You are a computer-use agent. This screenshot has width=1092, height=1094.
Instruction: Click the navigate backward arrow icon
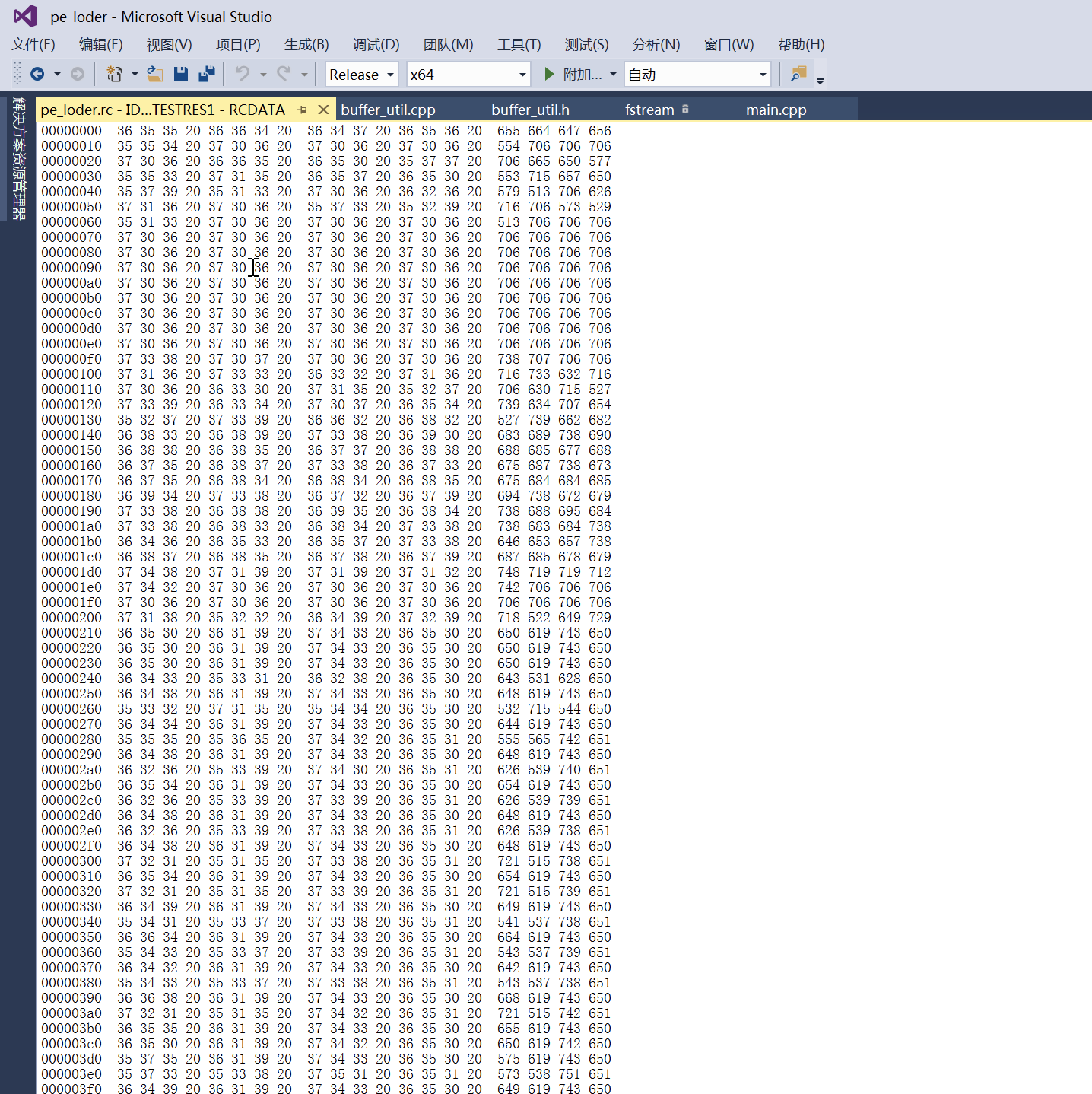tap(38, 74)
